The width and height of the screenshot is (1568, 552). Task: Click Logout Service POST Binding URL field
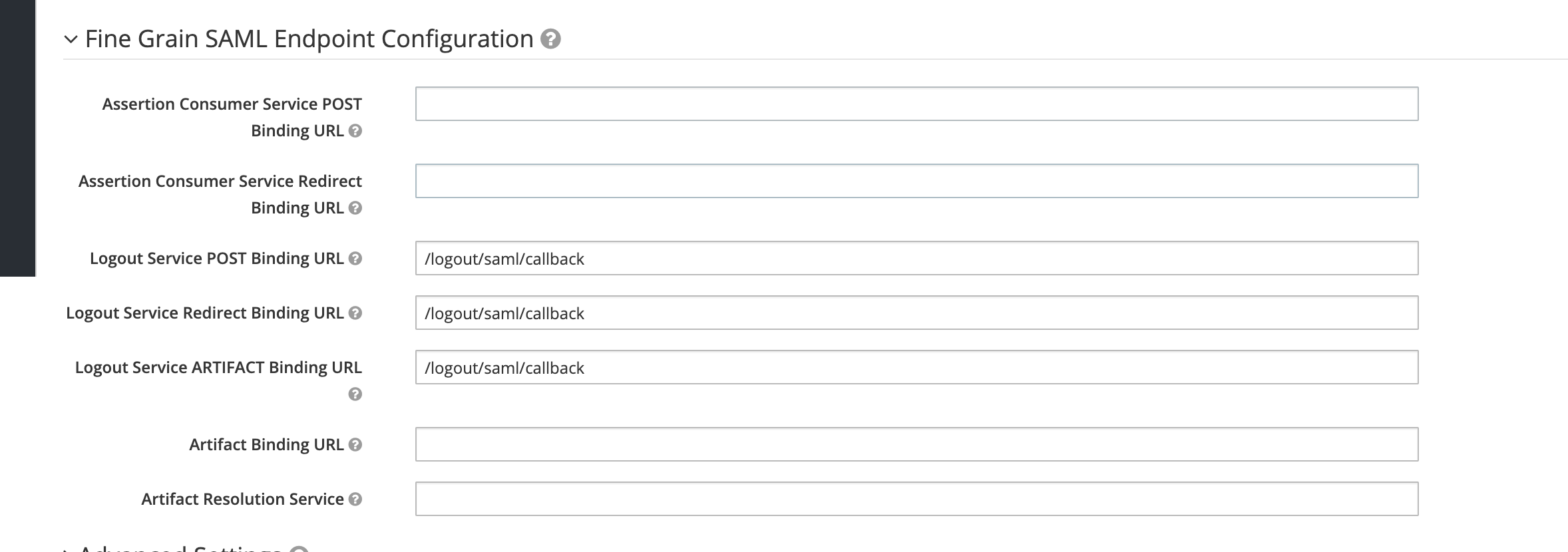(917, 258)
